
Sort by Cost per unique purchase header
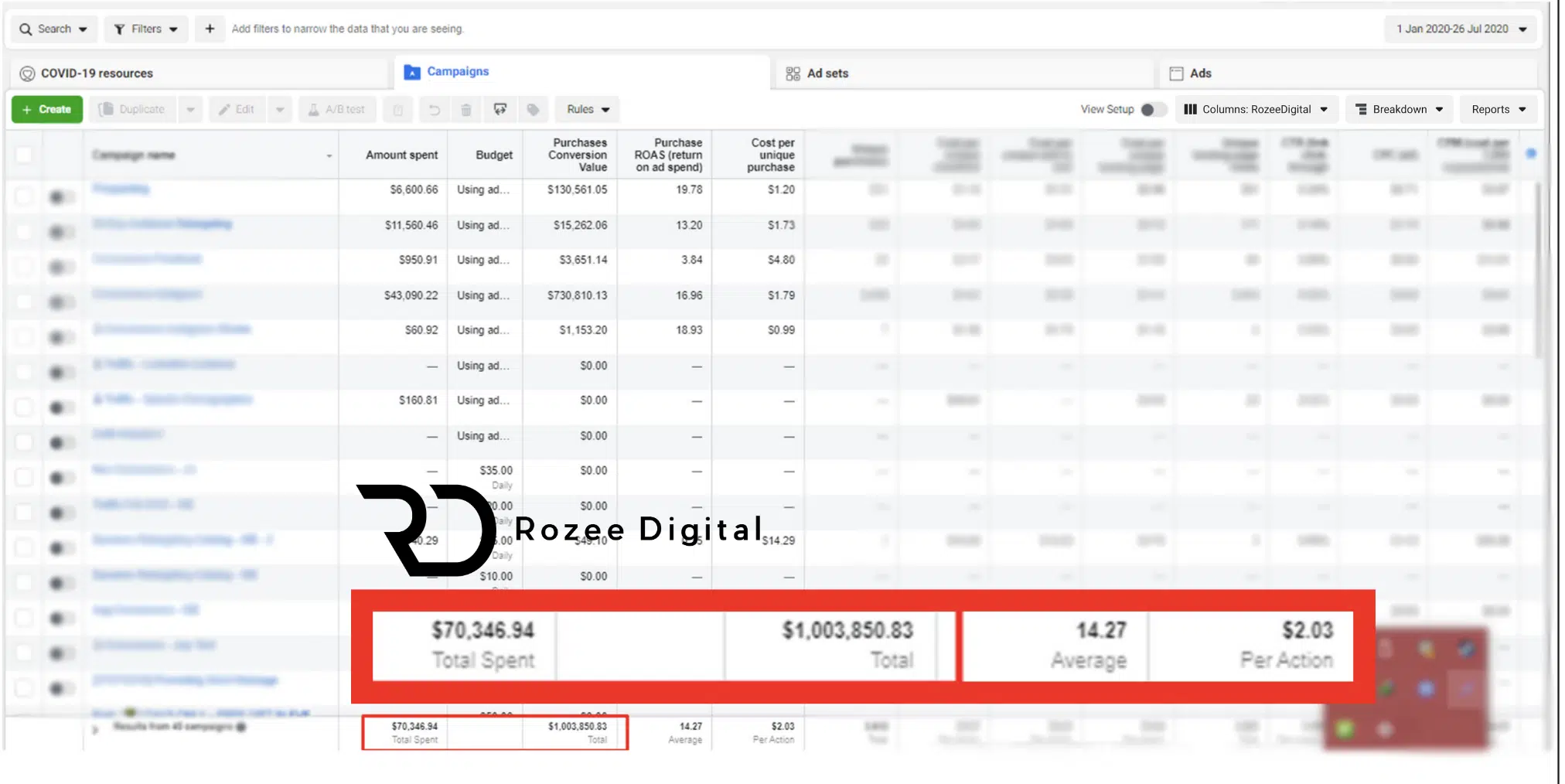(x=770, y=155)
